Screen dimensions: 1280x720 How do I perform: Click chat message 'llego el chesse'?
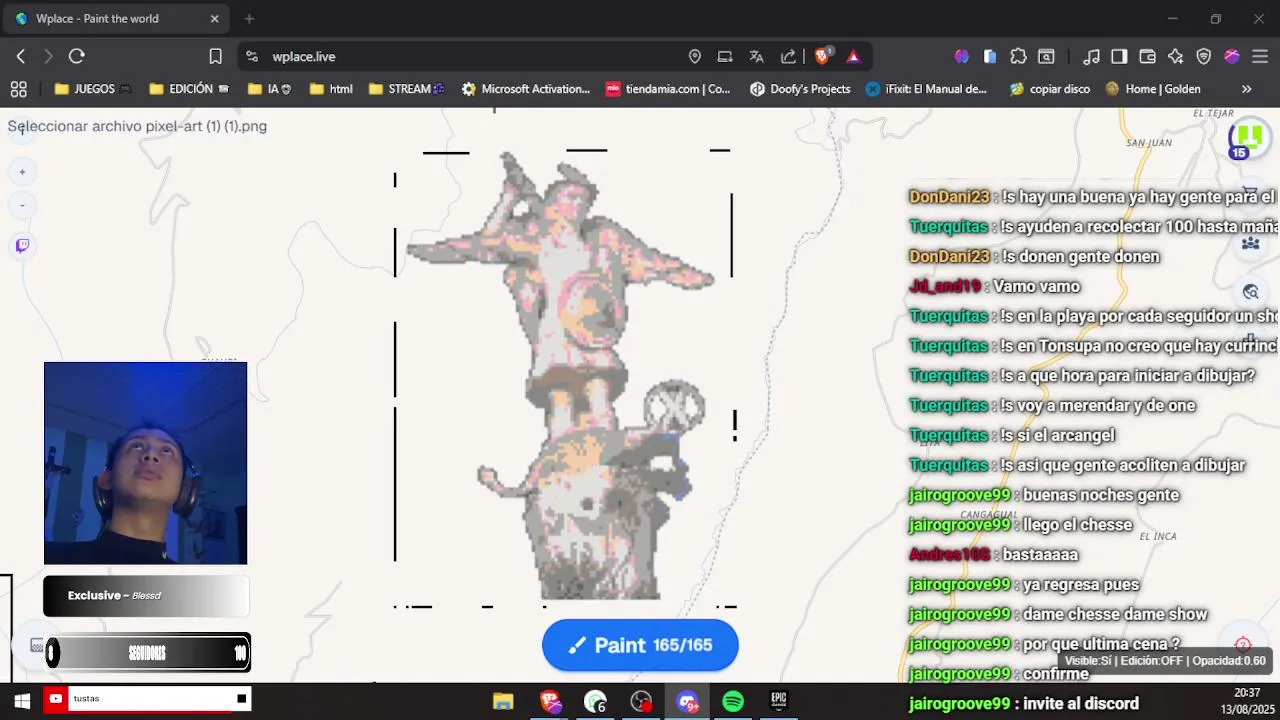point(1077,524)
